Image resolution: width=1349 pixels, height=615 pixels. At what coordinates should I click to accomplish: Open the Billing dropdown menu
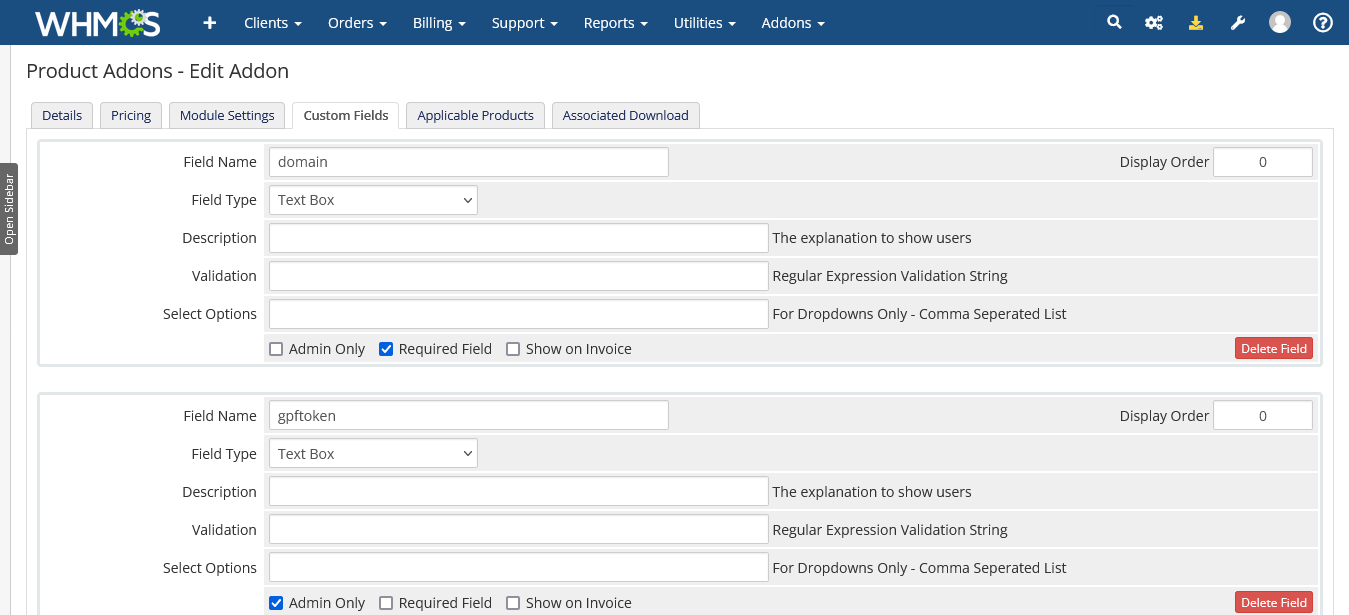[x=439, y=23]
